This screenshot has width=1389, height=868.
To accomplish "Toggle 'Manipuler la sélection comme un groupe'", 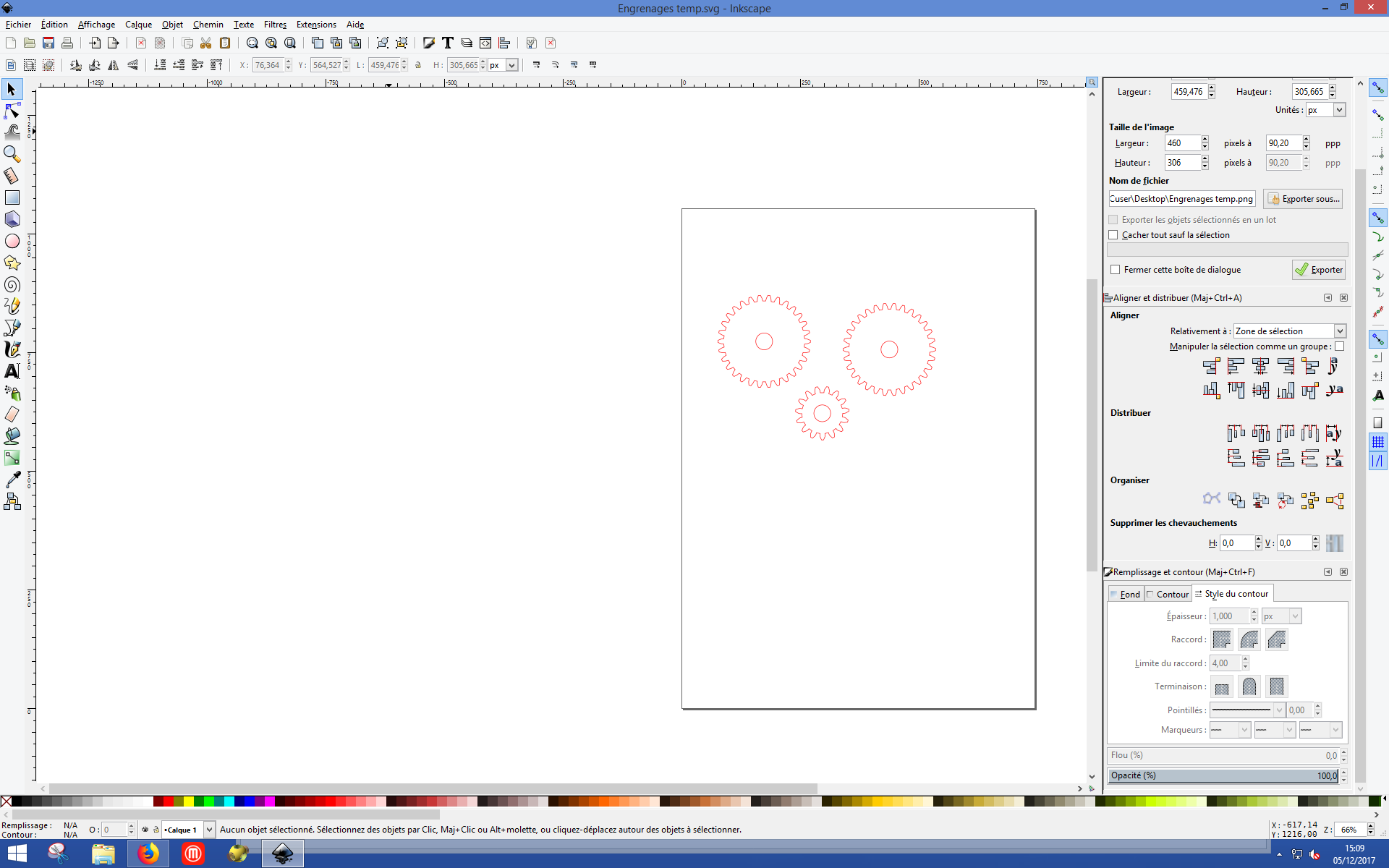I will coord(1339,346).
